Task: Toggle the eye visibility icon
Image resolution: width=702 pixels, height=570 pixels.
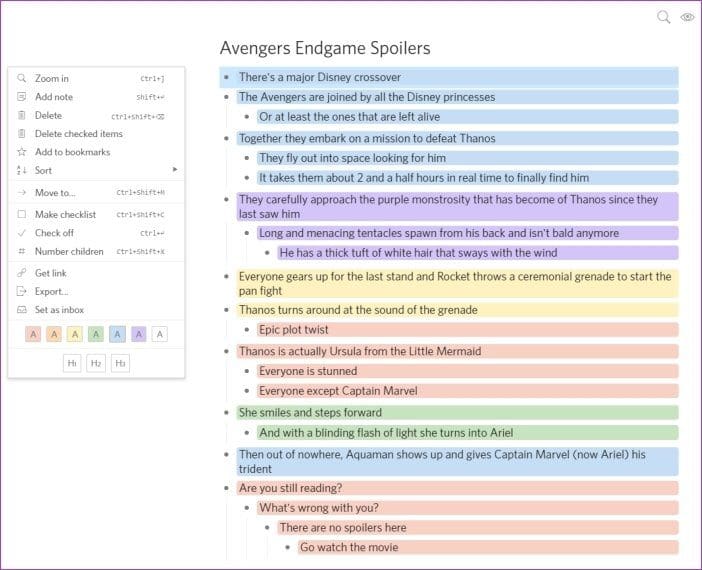Action: 687,17
